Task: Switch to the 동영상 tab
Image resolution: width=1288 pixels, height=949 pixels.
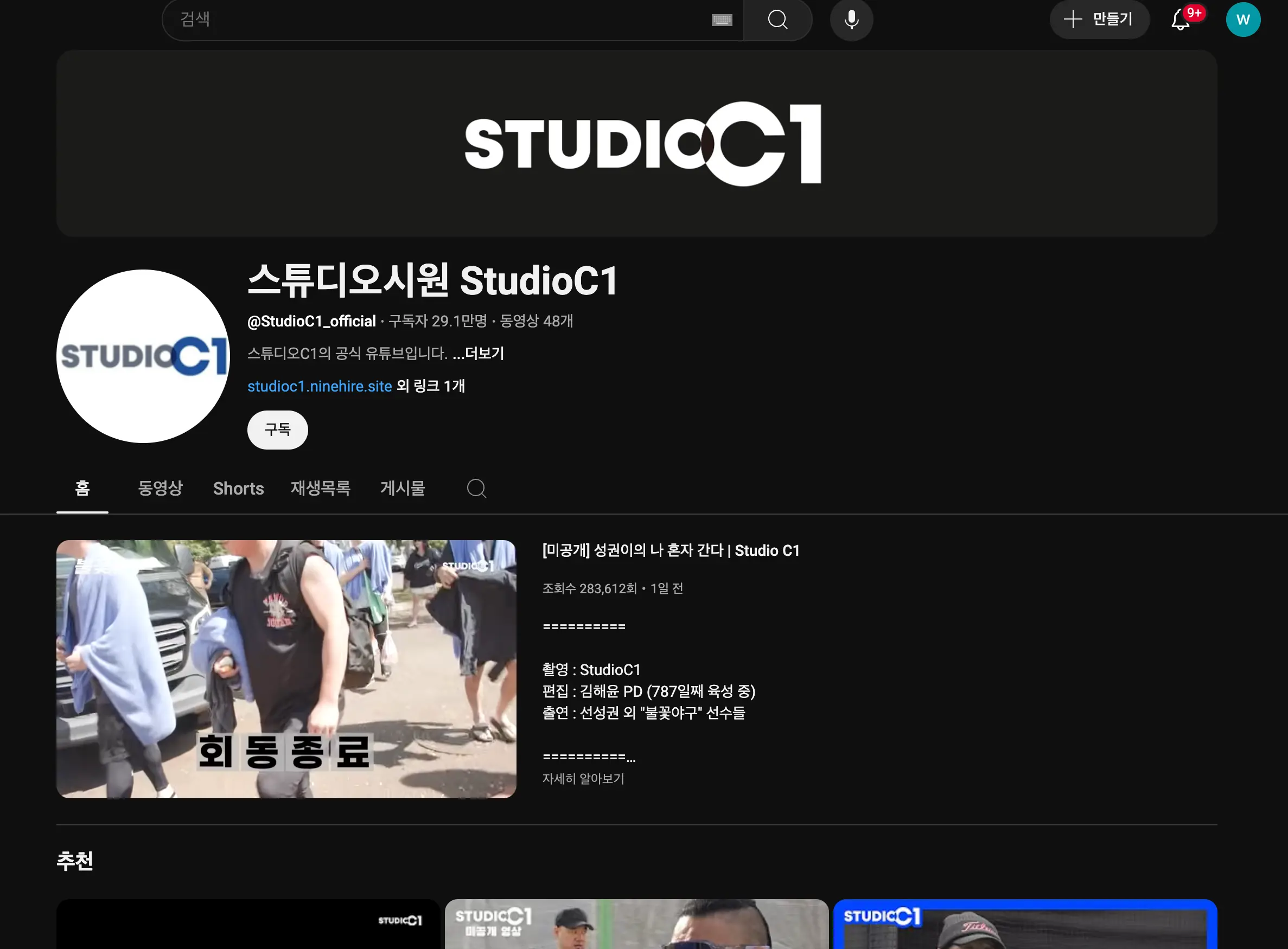Action: 160,488
